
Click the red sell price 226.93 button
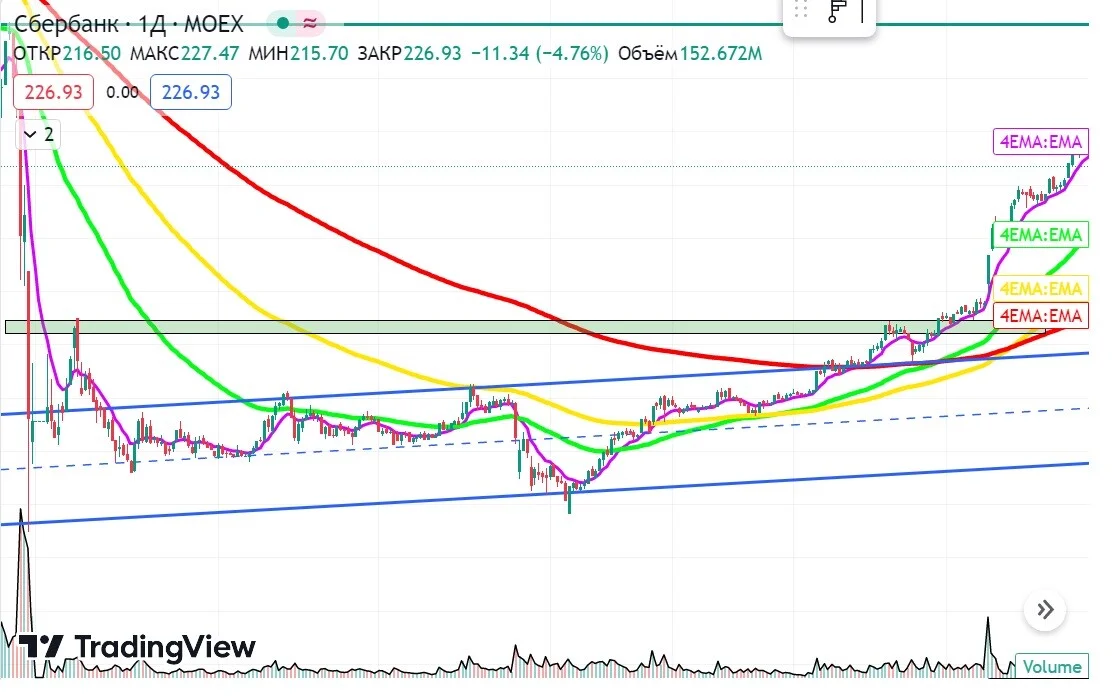[53, 92]
